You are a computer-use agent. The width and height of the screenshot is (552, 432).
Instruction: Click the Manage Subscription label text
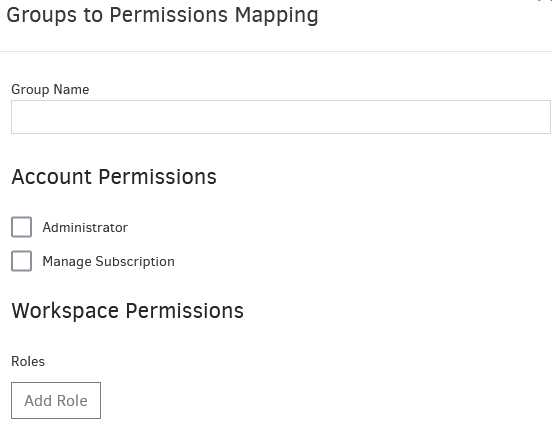tap(108, 262)
